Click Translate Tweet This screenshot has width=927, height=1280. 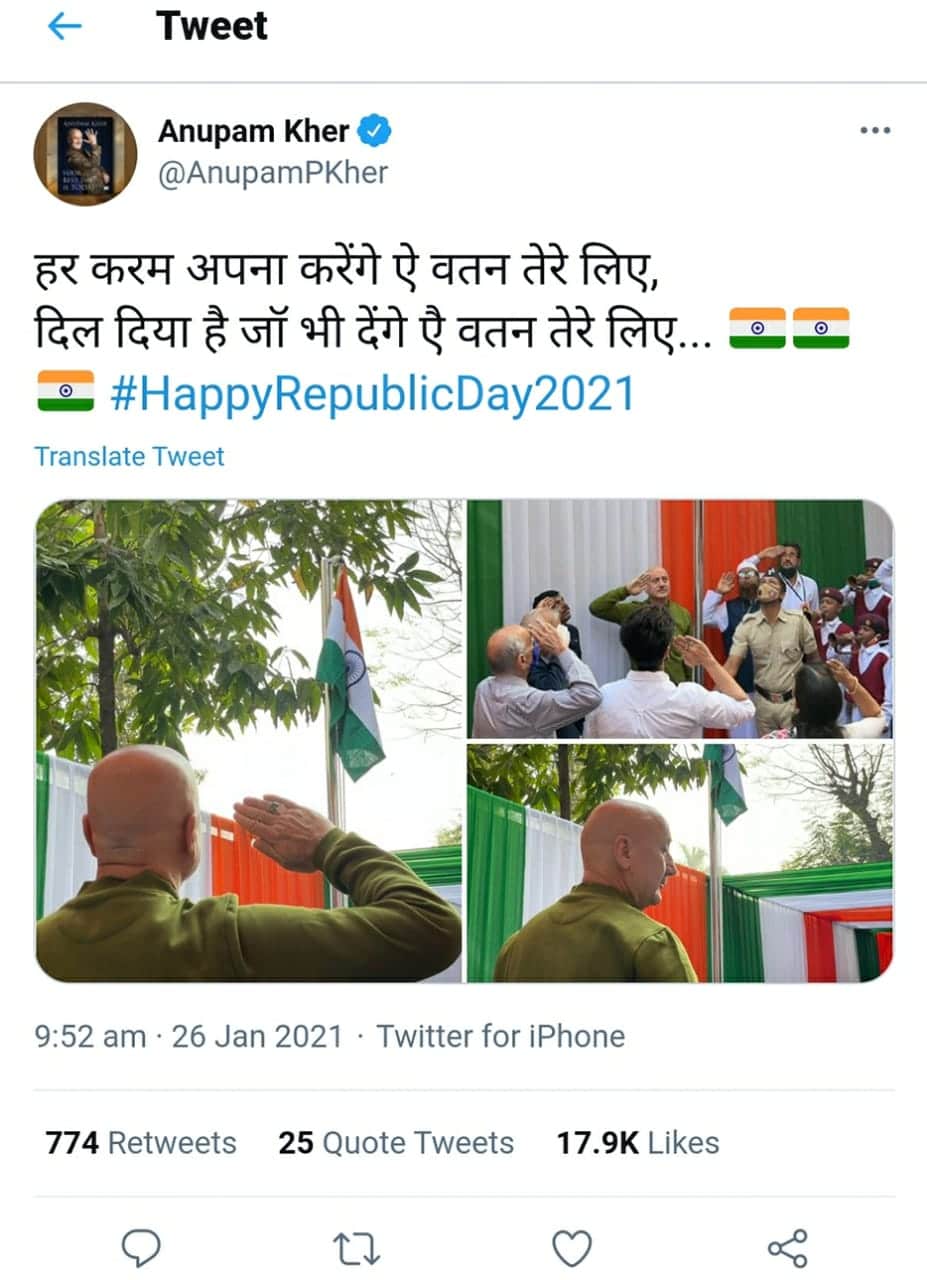point(129,457)
